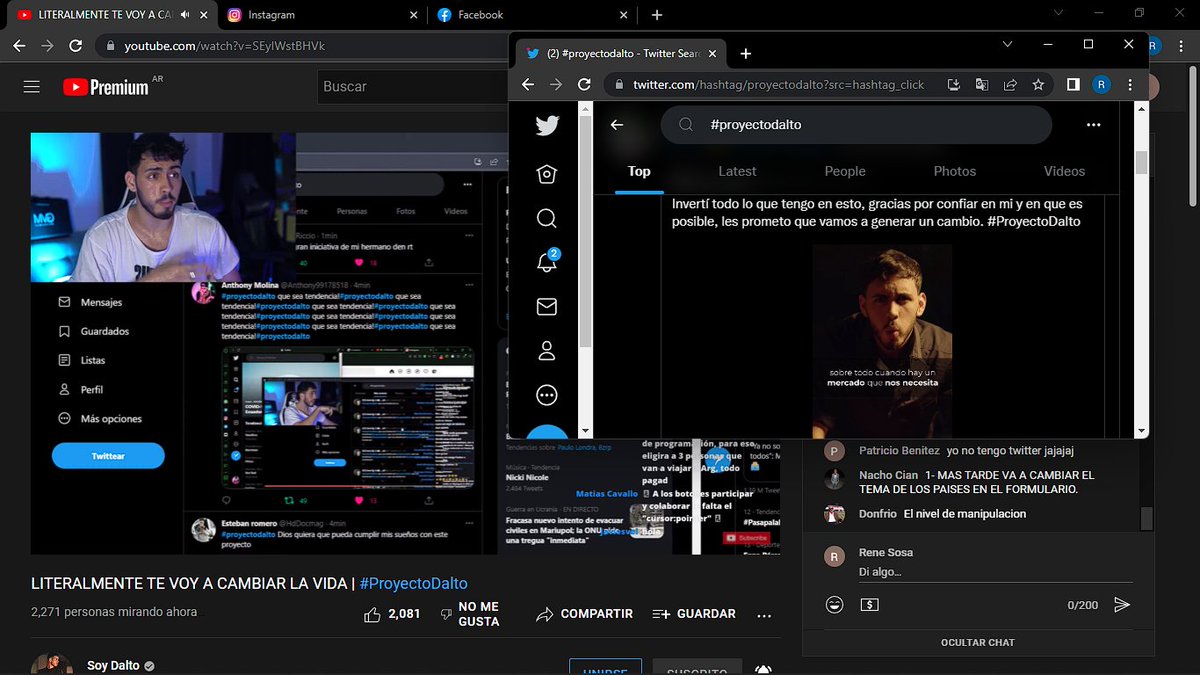Expand tab search chevron in YouTube window
Viewport: 1200px width, 675px height.
1059,13
